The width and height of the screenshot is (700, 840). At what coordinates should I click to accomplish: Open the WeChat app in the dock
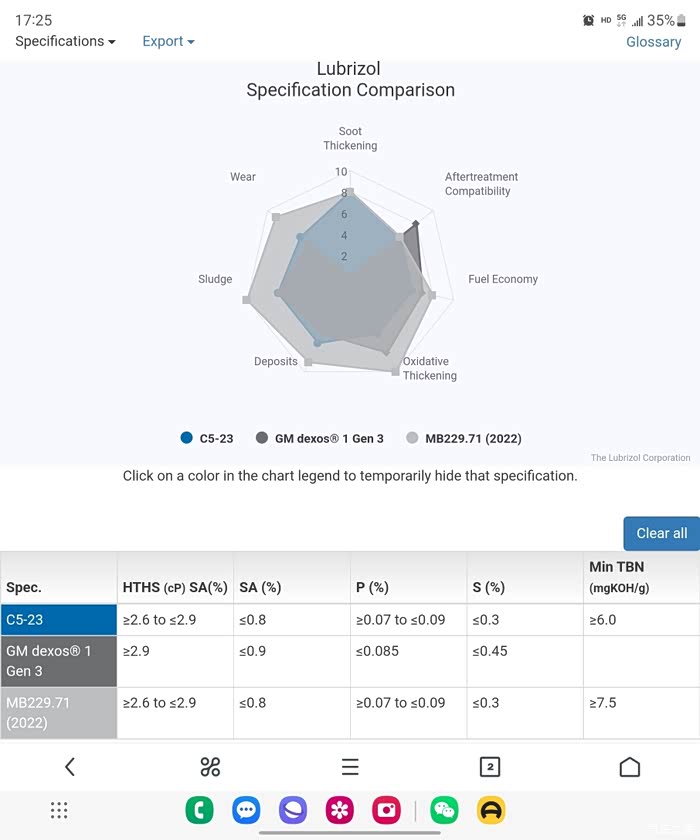pyautogui.click(x=444, y=811)
